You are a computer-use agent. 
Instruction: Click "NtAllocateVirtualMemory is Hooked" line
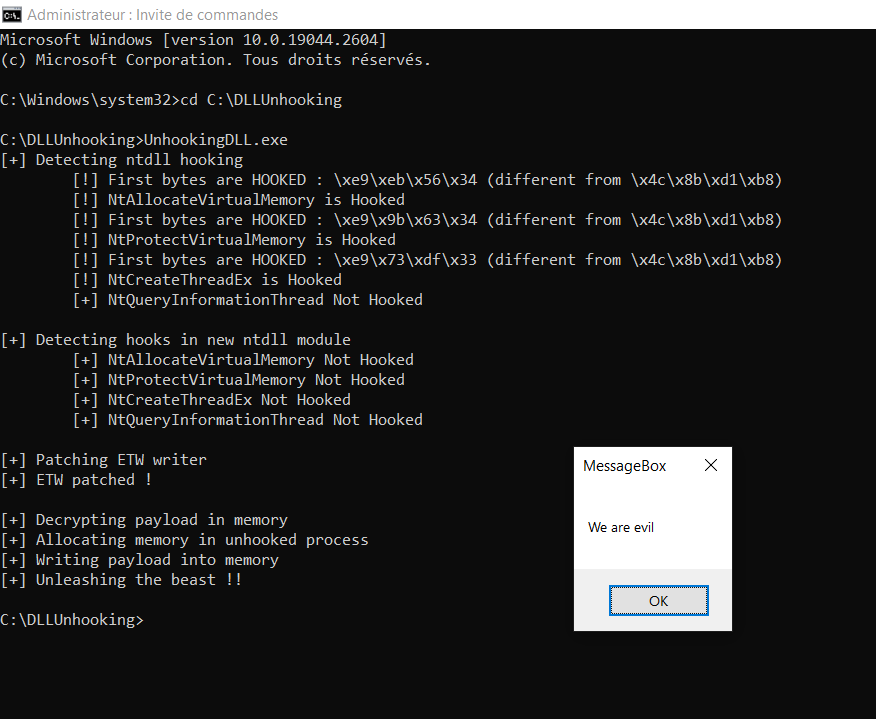click(255, 200)
